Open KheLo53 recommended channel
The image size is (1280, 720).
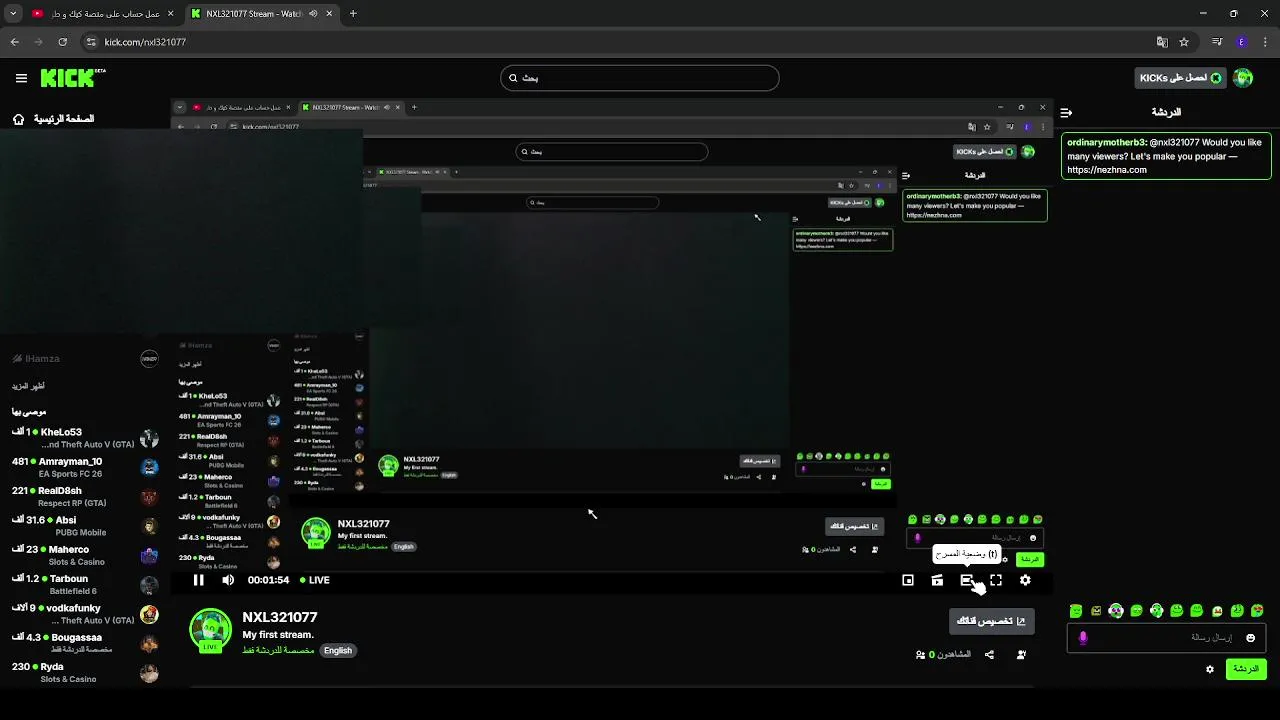tap(85, 438)
